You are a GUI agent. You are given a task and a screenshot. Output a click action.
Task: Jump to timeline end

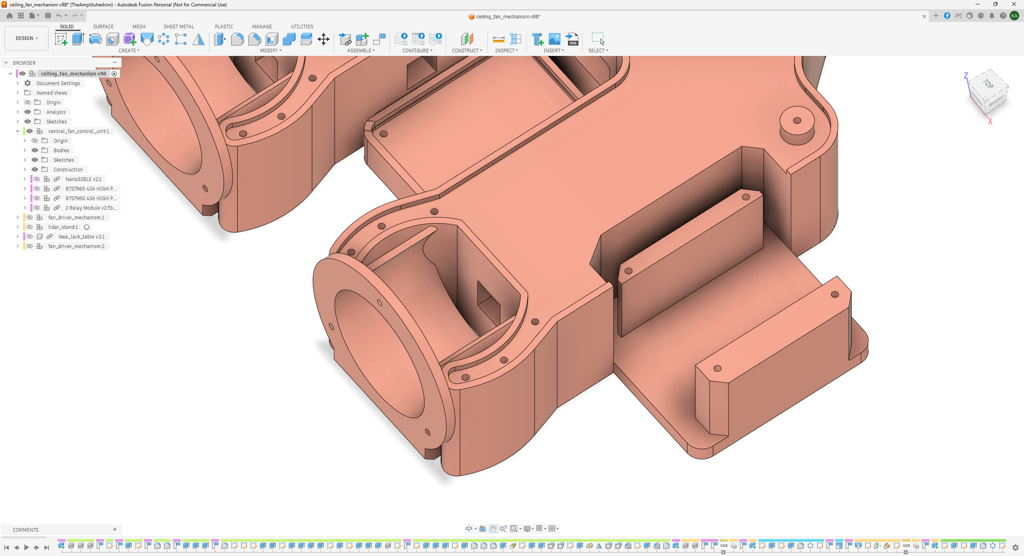[46, 548]
